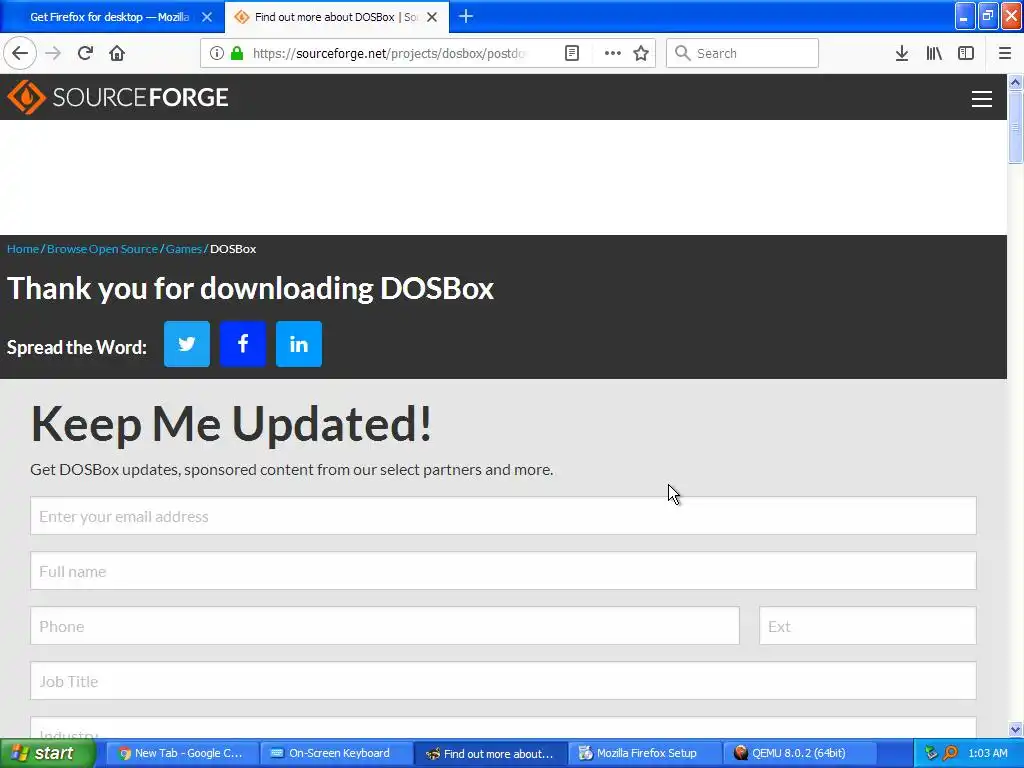1024x768 pixels.
Task: Open the SourceForge site hamburger menu
Action: click(x=982, y=99)
